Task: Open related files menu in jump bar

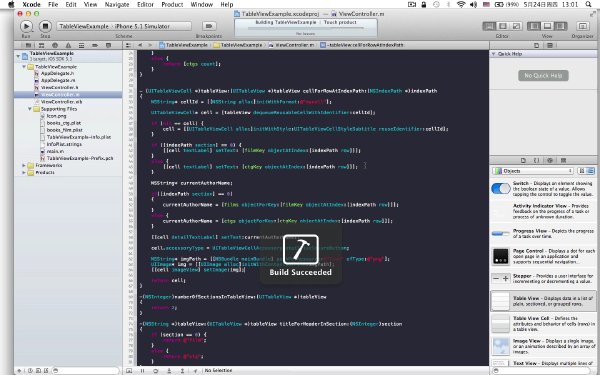Action: (x=128, y=45)
